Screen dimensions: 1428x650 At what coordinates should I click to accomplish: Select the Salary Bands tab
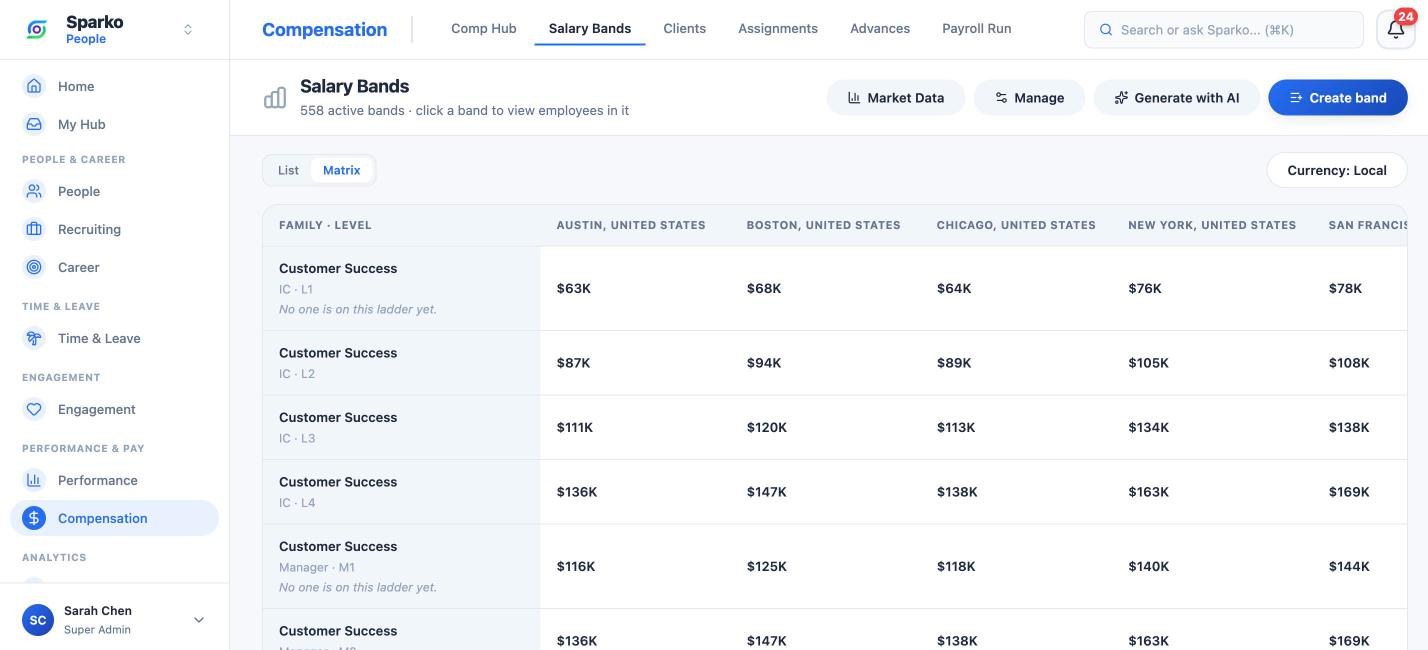(x=590, y=28)
